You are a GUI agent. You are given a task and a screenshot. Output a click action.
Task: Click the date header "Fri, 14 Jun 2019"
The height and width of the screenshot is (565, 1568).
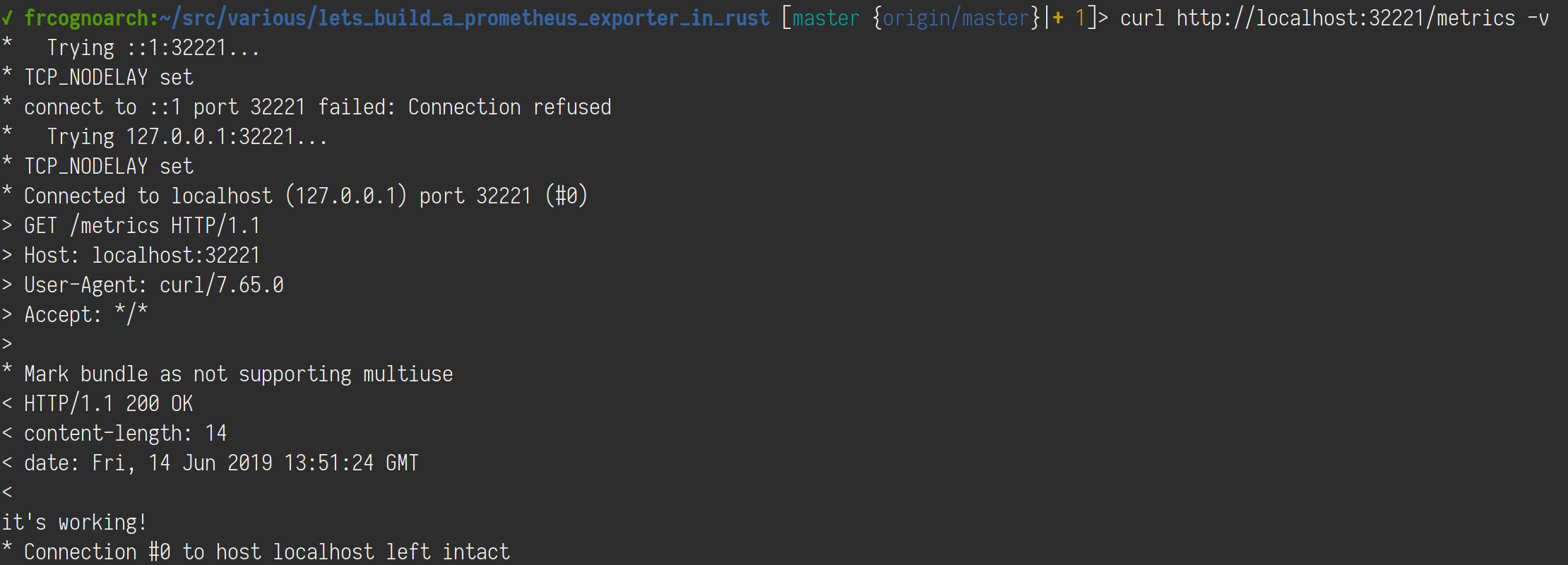(182, 463)
